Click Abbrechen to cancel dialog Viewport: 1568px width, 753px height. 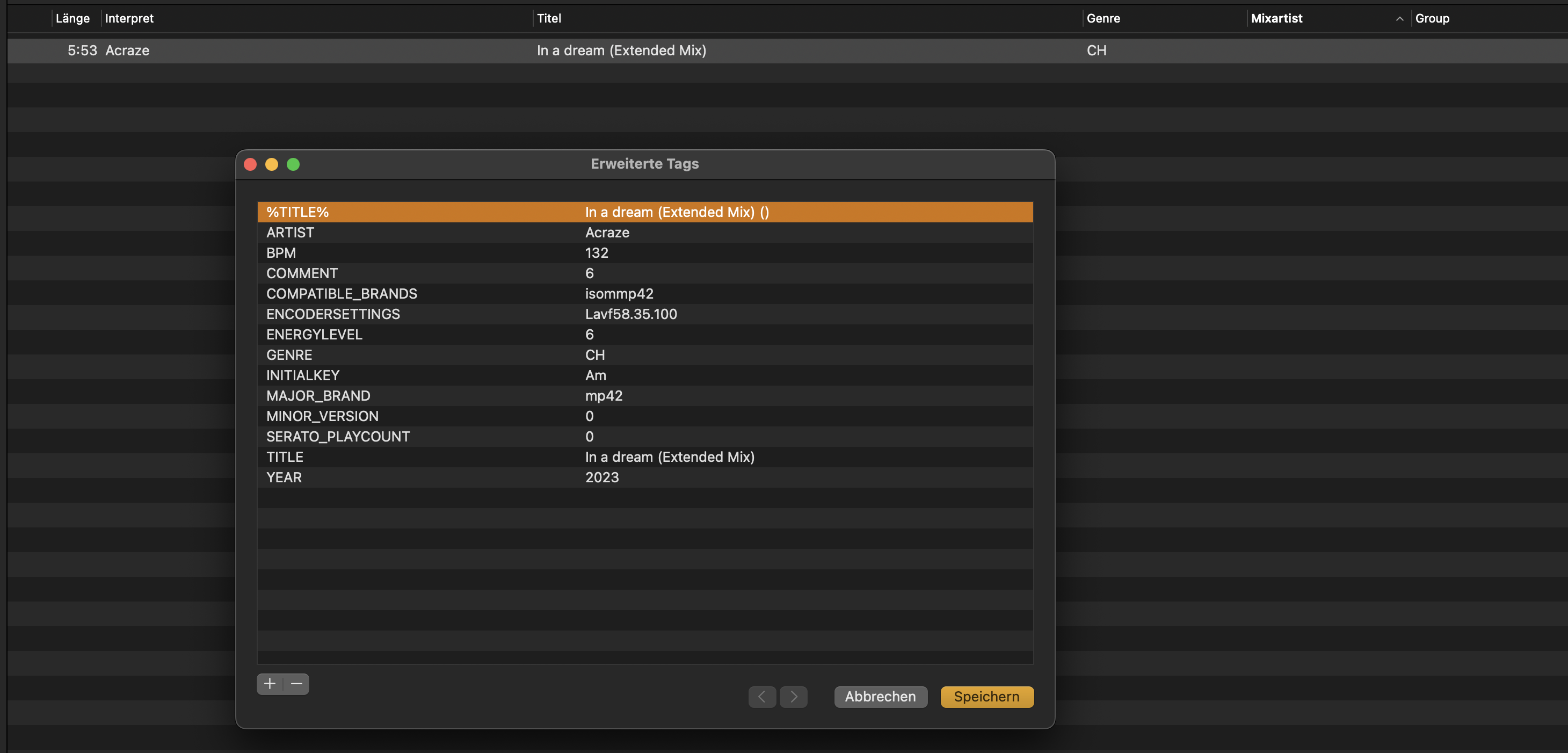pos(880,697)
